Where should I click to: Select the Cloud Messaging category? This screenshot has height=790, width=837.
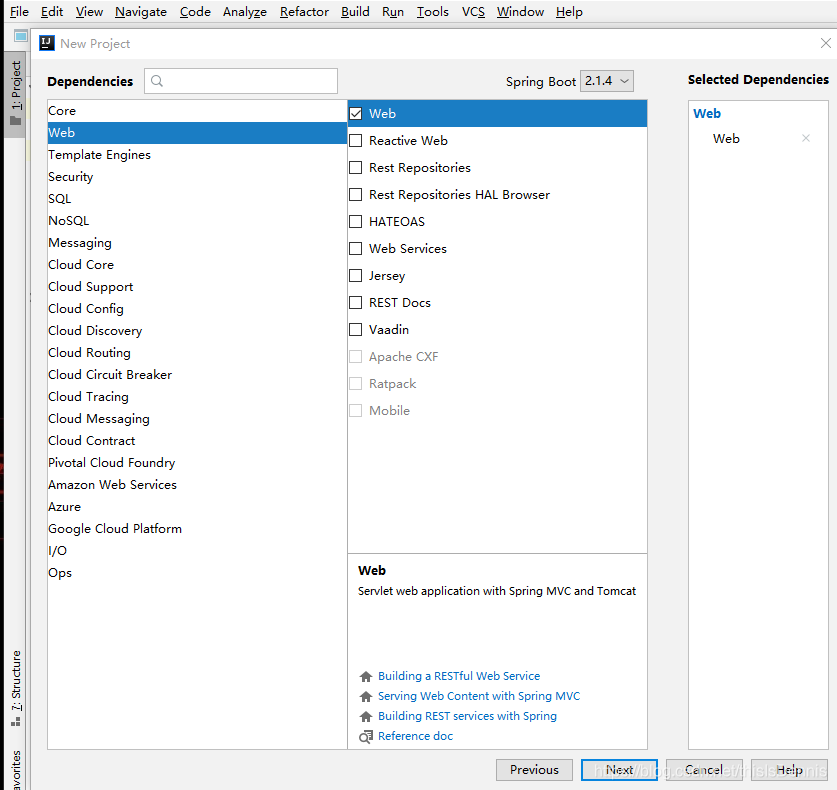point(197,419)
